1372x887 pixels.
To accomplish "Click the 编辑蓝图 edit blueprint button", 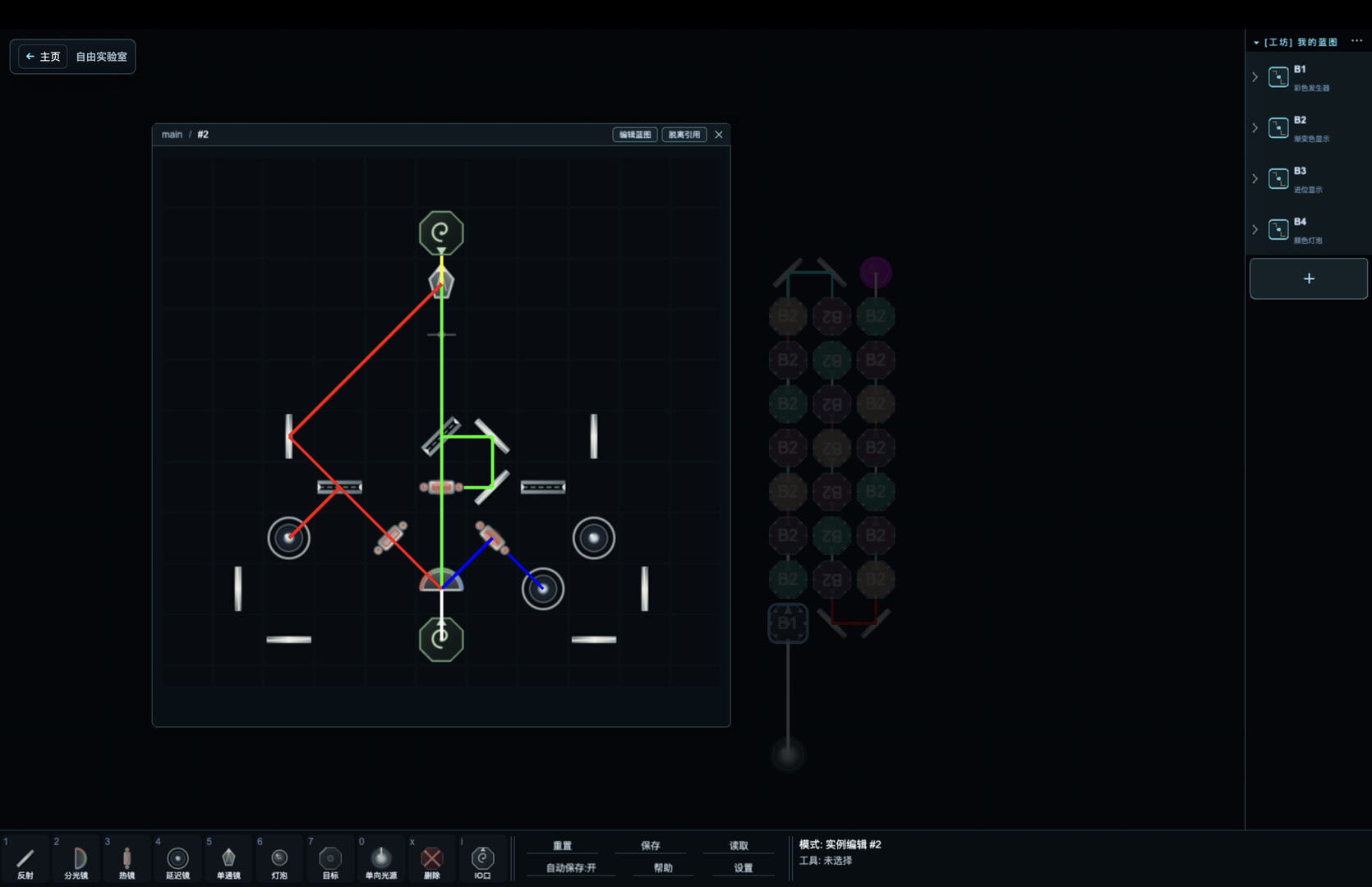I will click(635, 135).
